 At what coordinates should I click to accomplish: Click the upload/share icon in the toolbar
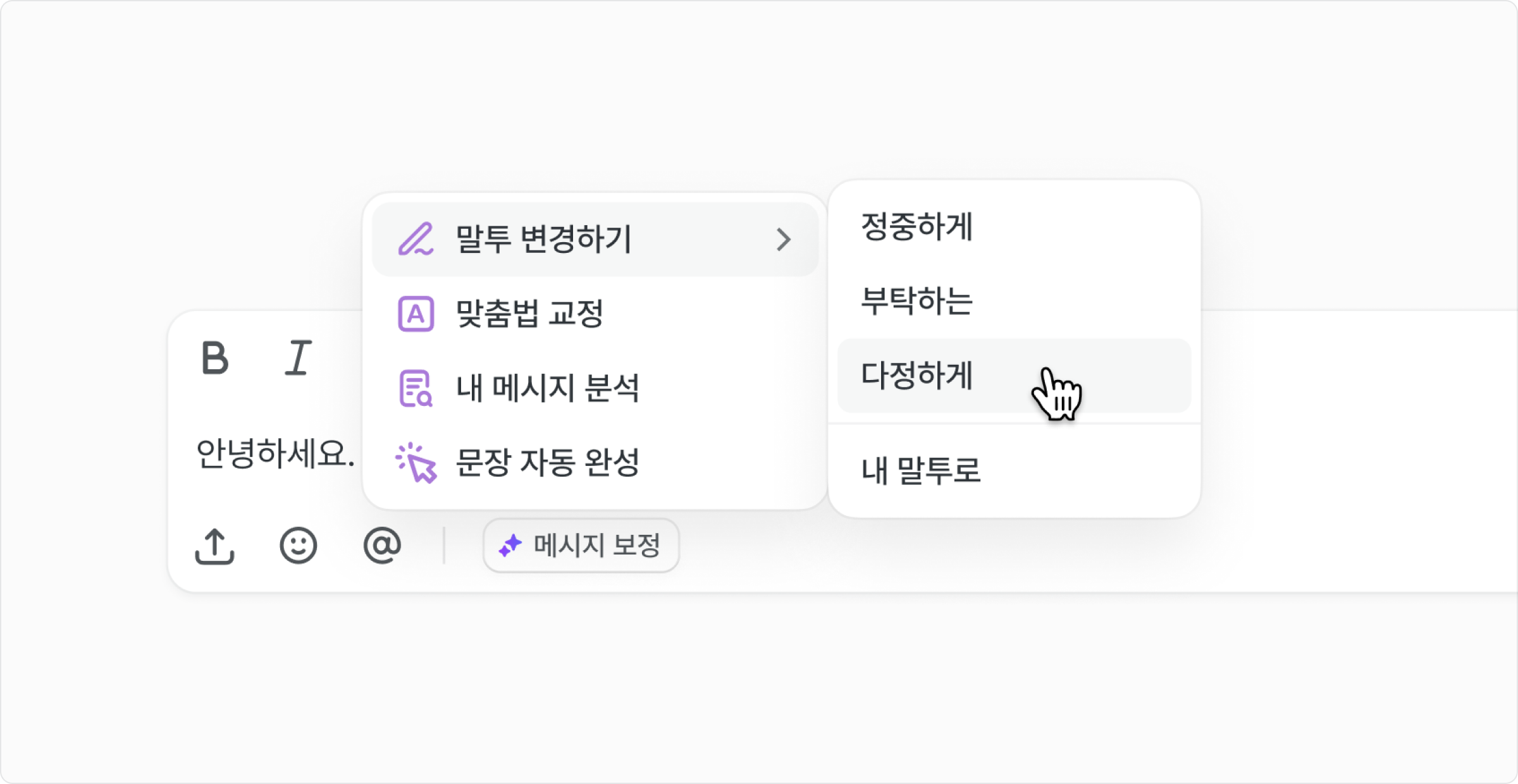click(215, 545)
